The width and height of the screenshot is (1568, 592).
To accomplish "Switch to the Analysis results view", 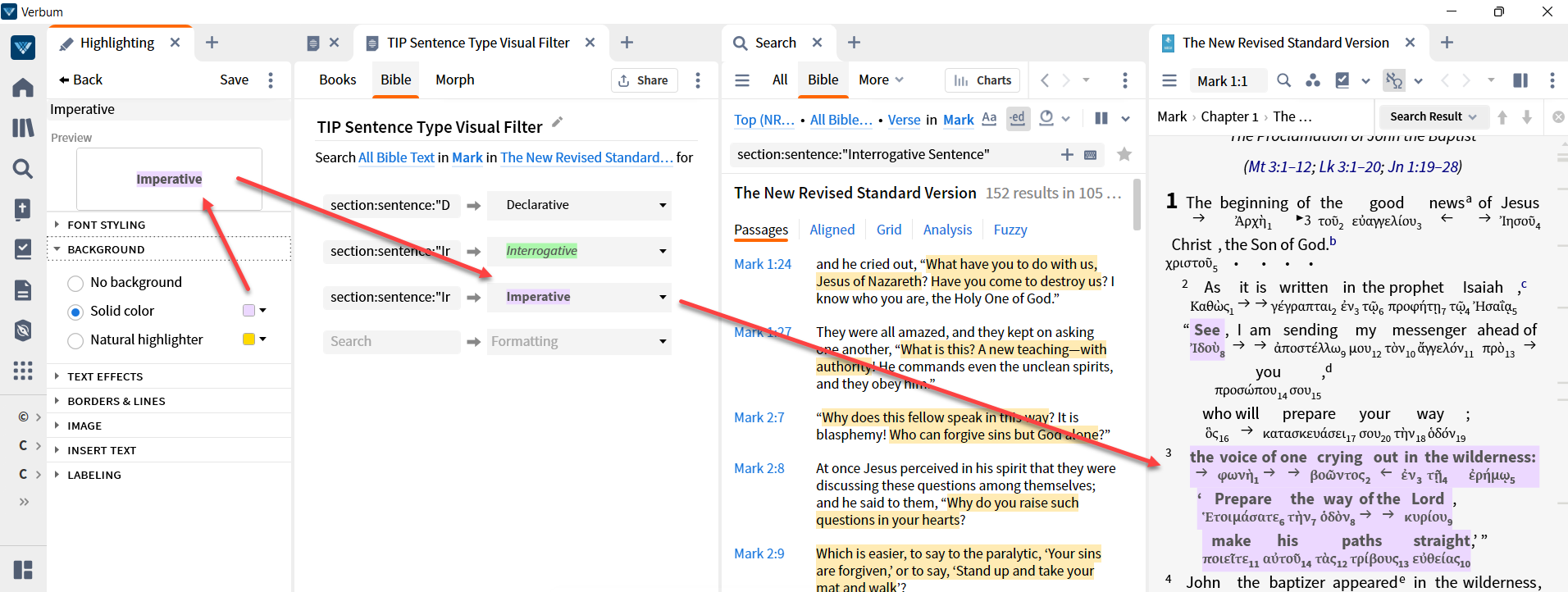I will (947, 230).
